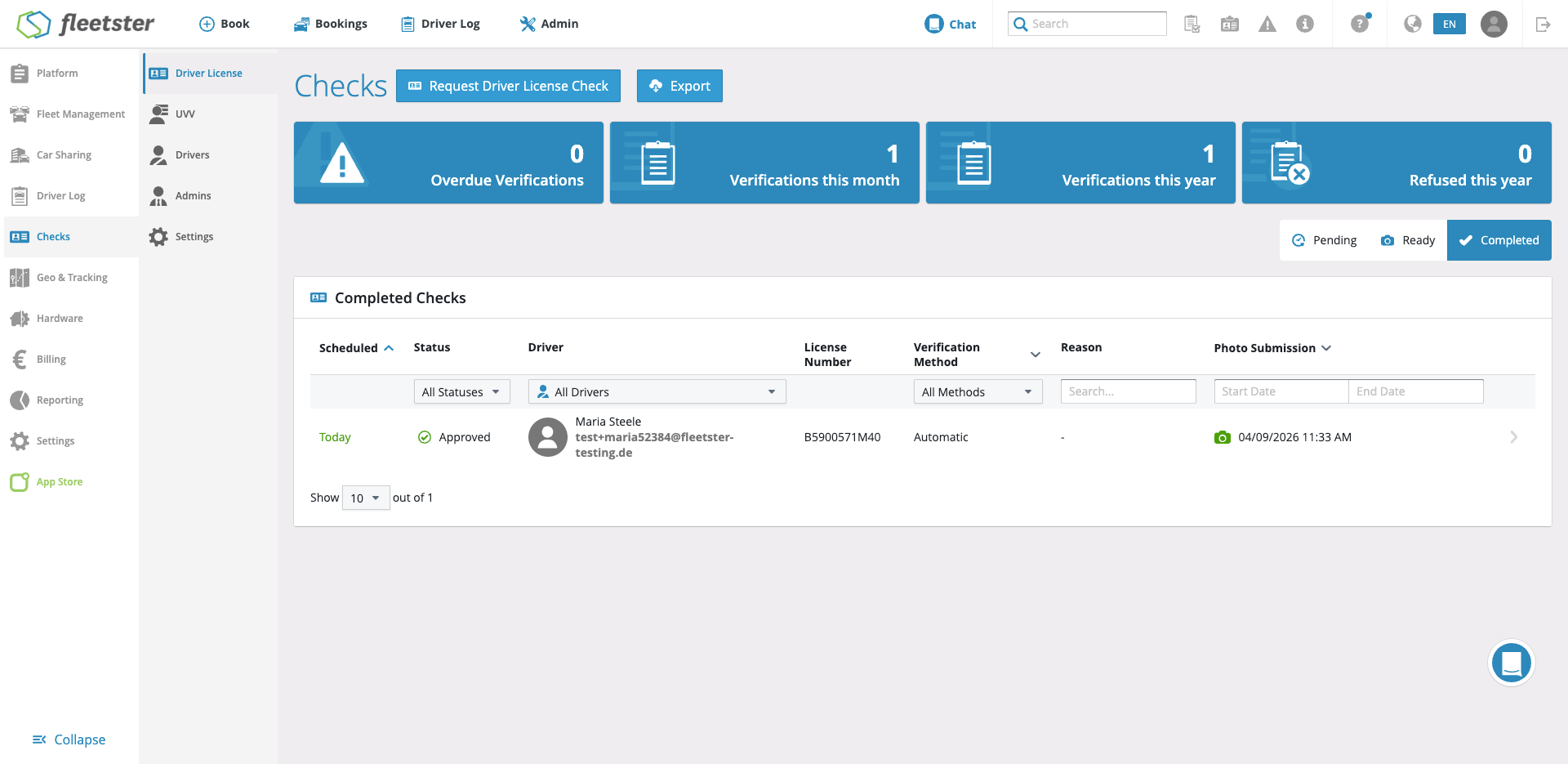Click the top Search field
The image size is (1568, 764).
point(1087,24)
